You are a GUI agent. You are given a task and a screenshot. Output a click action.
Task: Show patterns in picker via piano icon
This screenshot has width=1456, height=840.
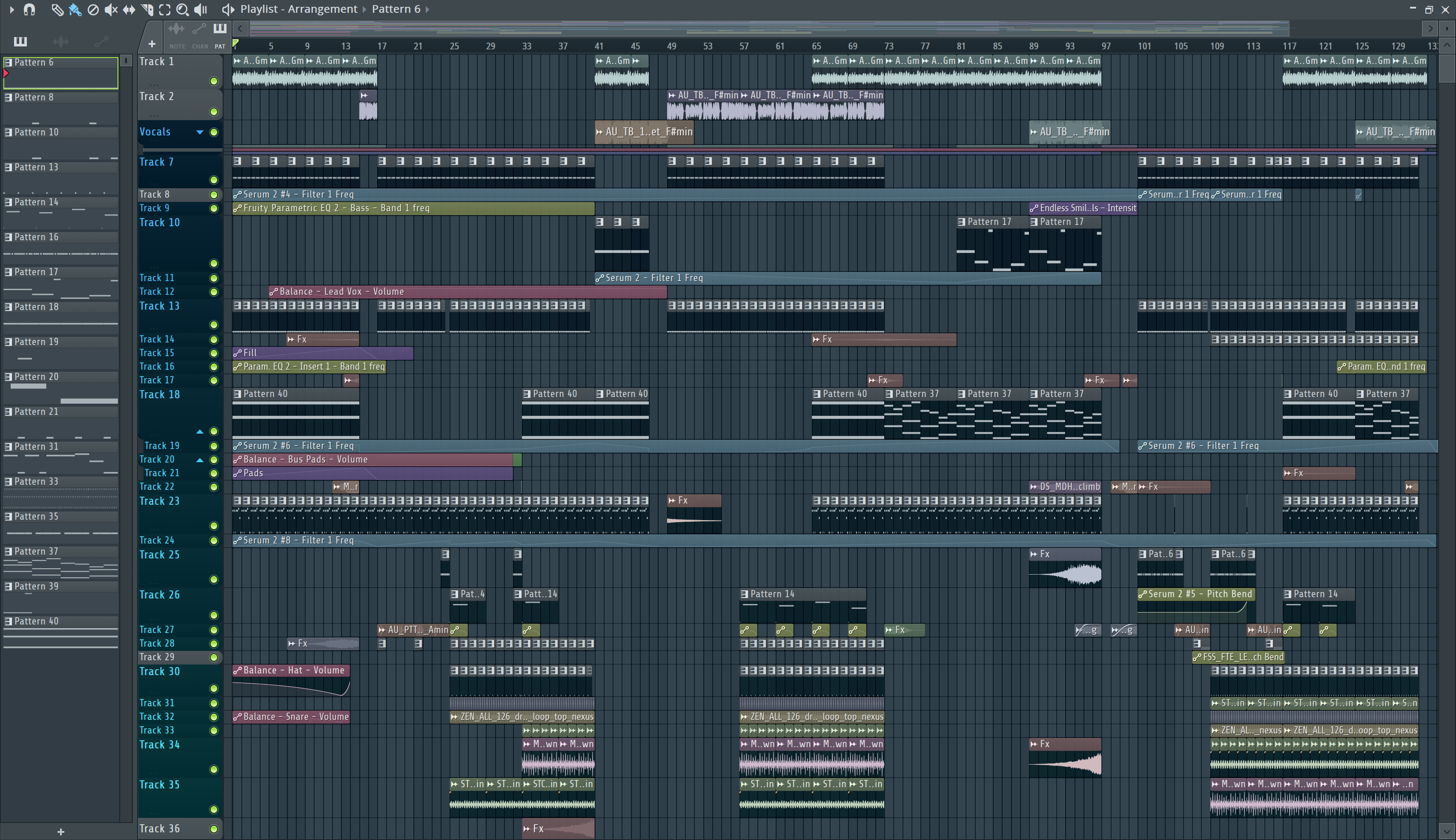pos(20,41)
